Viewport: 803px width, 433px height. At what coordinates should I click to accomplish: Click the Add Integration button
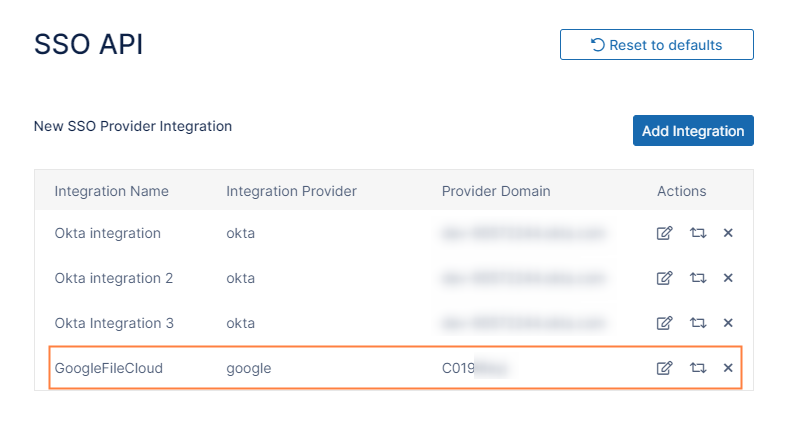(x=693, y=131)
